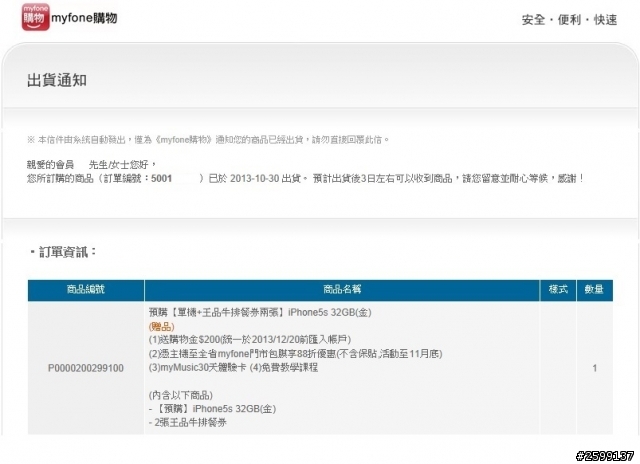Click the myfone門市包膜享88折 gift line
The width and height of the screenshot is (640, 464).
click(296, 353)
